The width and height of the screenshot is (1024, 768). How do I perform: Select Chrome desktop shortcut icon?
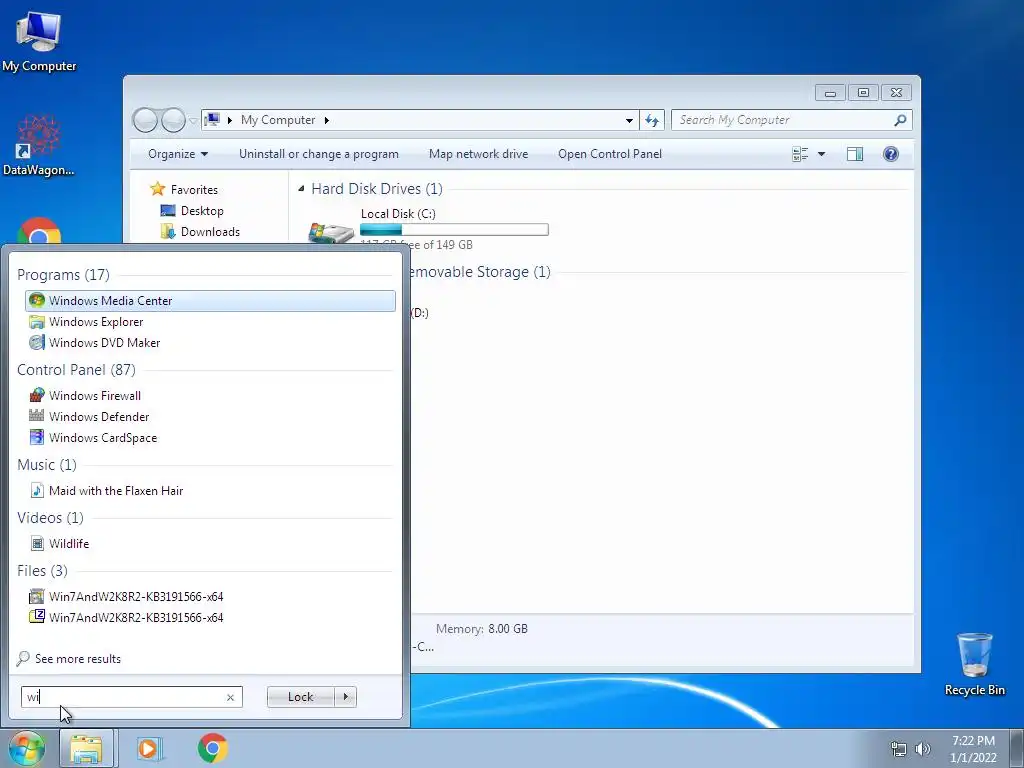point(39,231)
